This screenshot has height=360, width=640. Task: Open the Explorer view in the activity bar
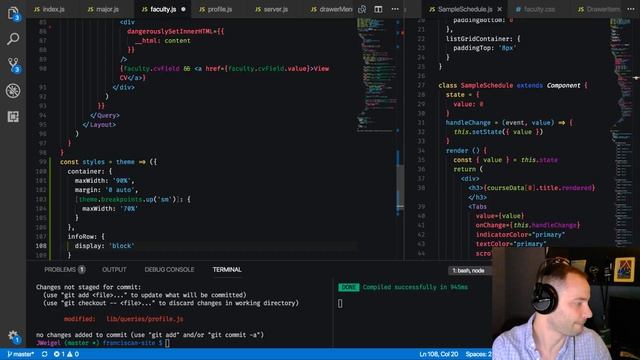click(13, 13)
